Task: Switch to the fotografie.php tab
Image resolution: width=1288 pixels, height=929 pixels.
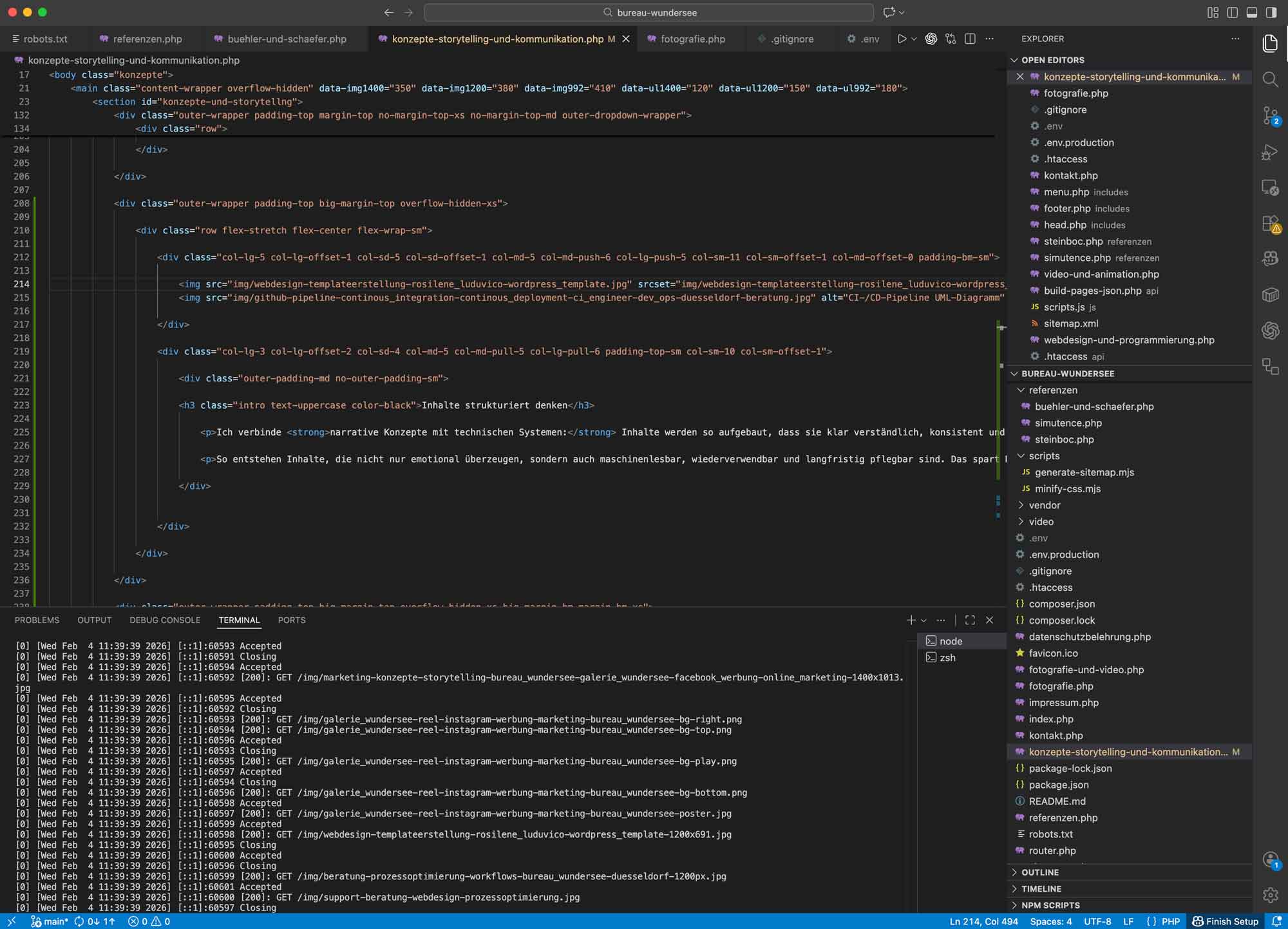Action: point(693,39)
